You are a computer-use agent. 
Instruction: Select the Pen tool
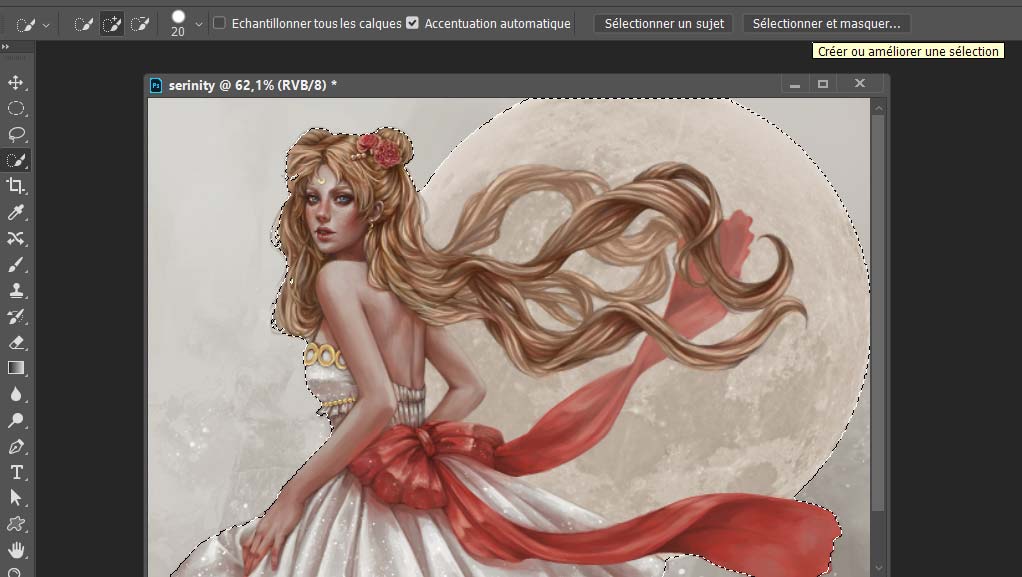click(16, 446)
